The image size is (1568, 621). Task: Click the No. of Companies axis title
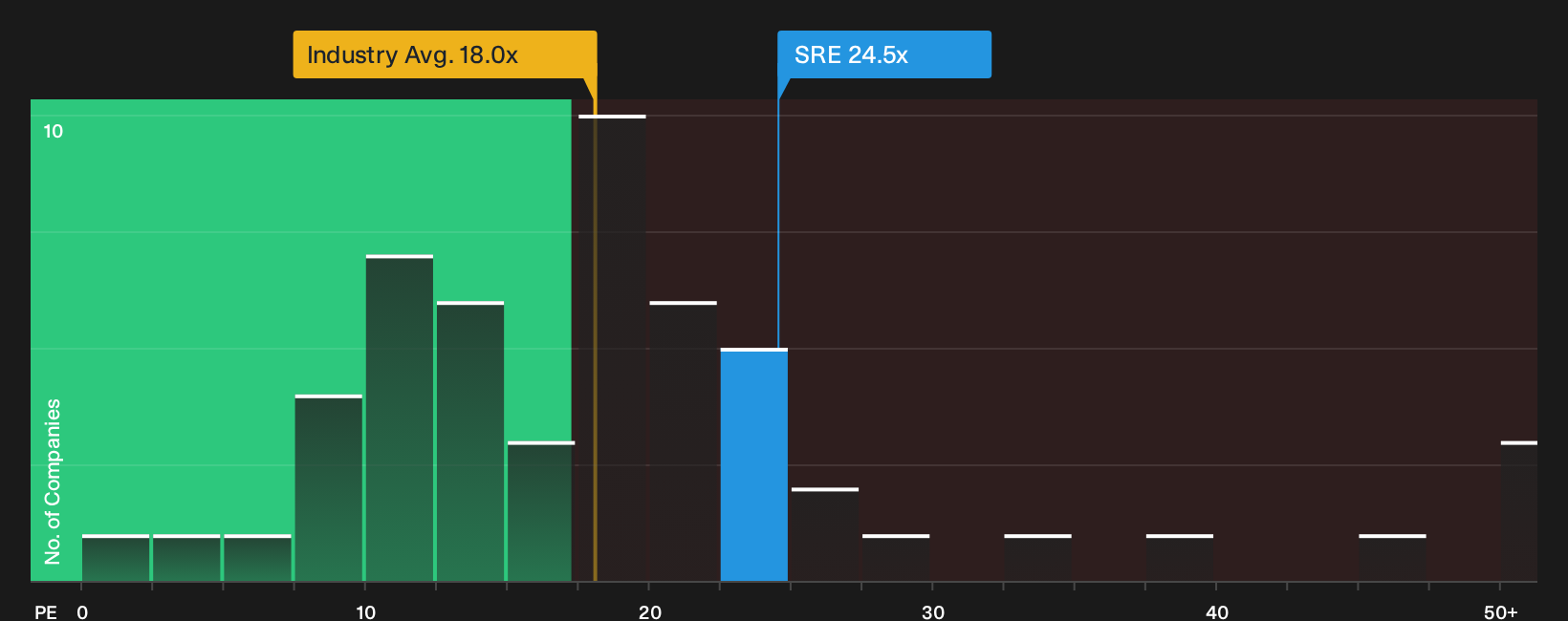coord(53,482)
